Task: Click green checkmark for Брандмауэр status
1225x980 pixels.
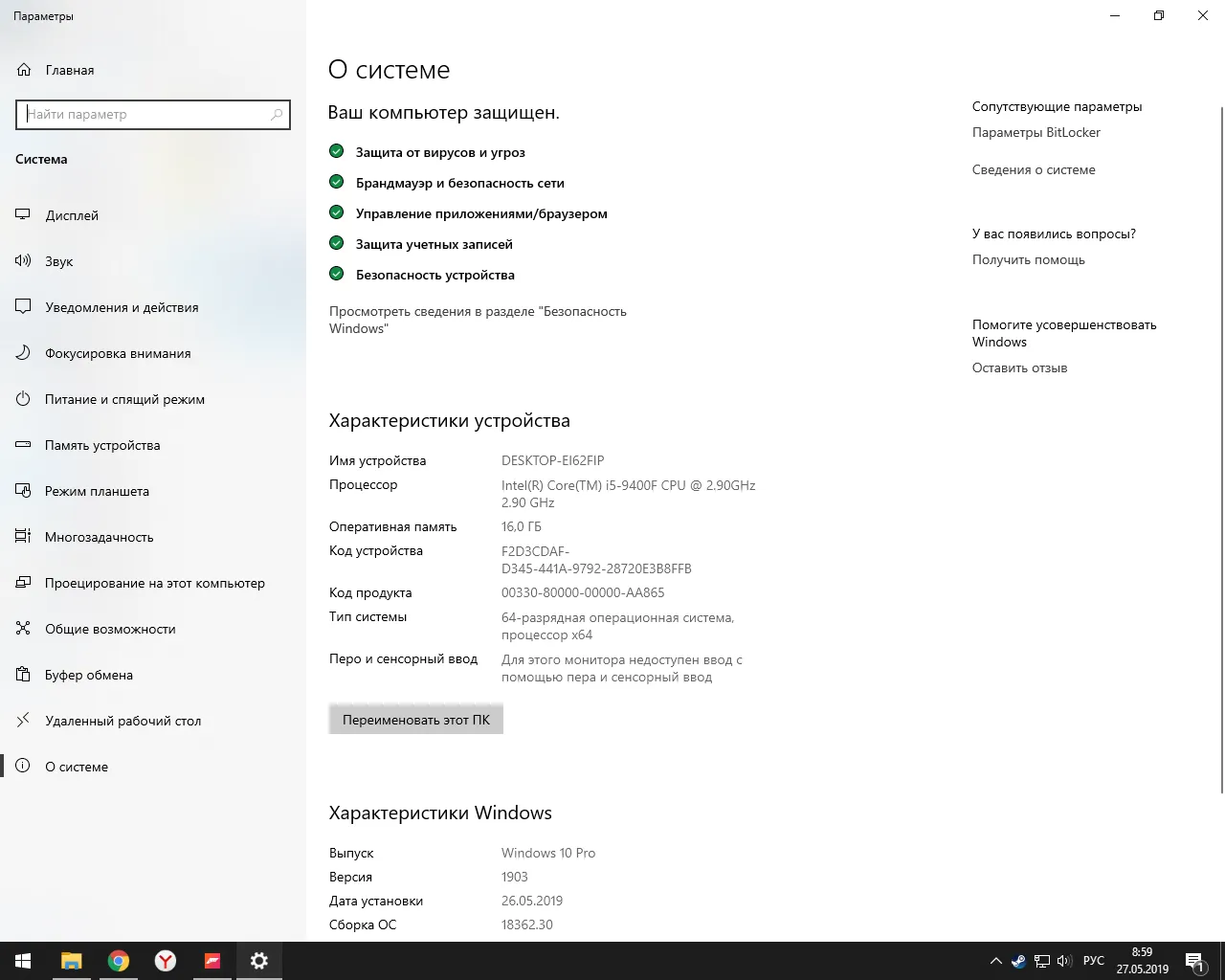Action: click(336, 182)
